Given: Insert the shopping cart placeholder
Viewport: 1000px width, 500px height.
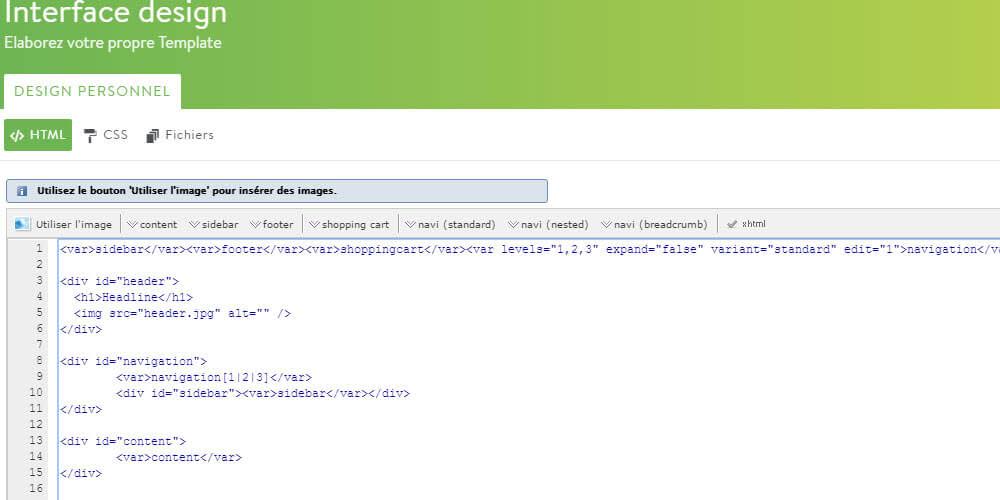Looking at the screenshot, I should tap(349, 224).
